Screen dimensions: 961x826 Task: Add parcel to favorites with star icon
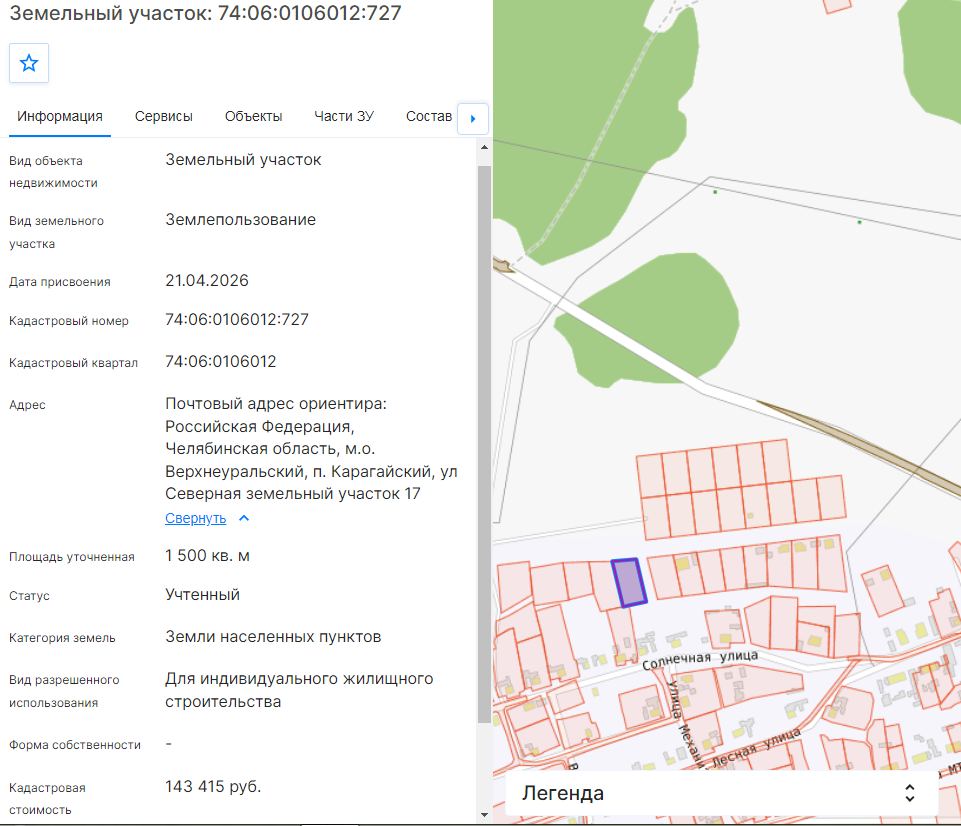pyautogui.click(x=29, y=63)
